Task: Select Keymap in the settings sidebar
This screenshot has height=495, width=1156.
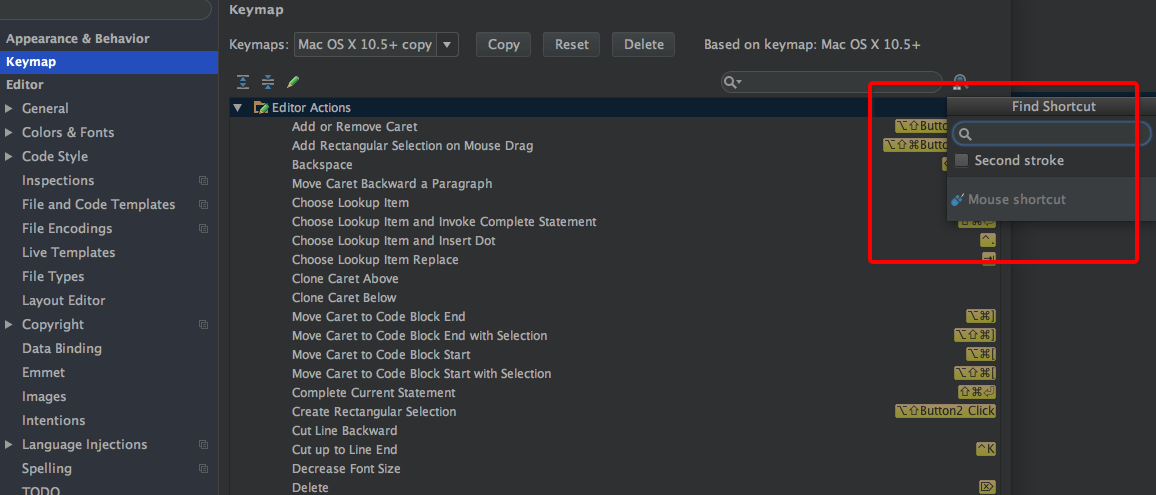Action: click(x=31, y=62)
